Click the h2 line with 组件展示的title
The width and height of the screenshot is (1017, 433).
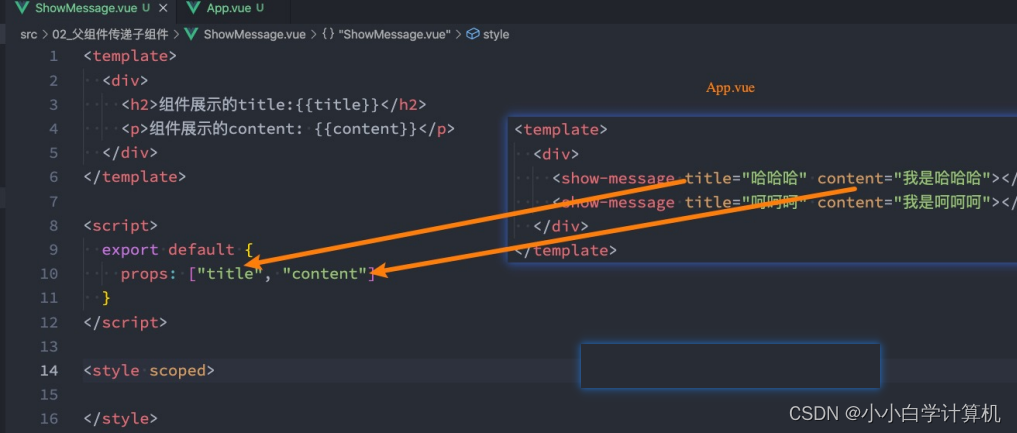click(x=274, y=105)
